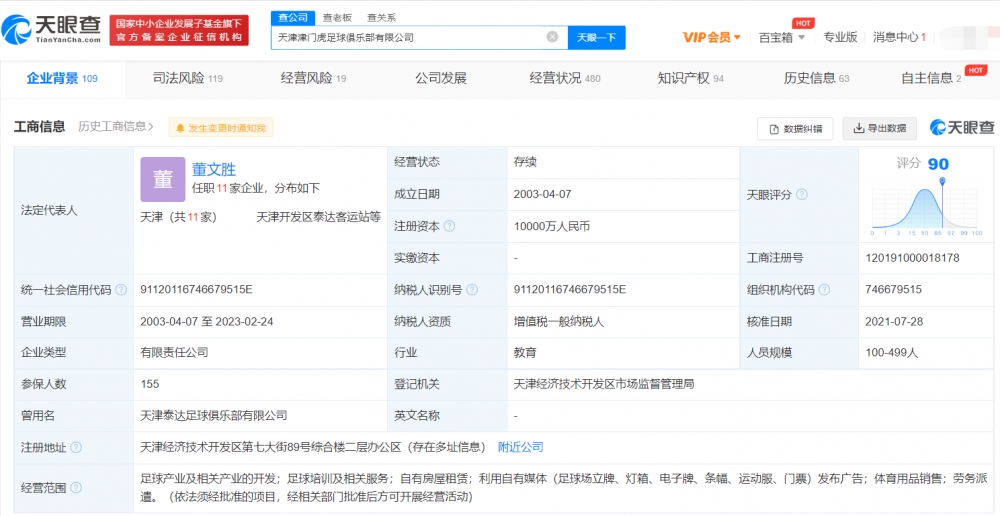This screenshot has width=1000, height=516.
Task: Click the help icon next to 天眼评分
Action: pyautogui.click(x=802, y=195)
